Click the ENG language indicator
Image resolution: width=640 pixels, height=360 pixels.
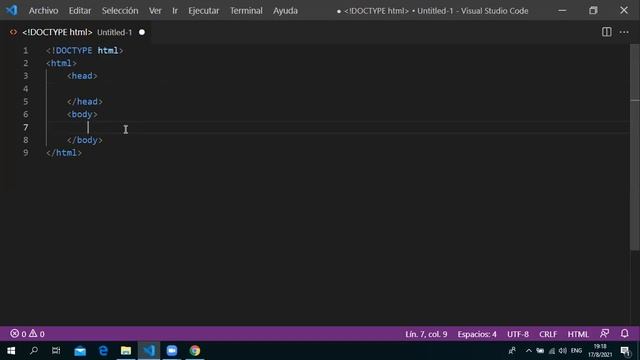point(576,351)
